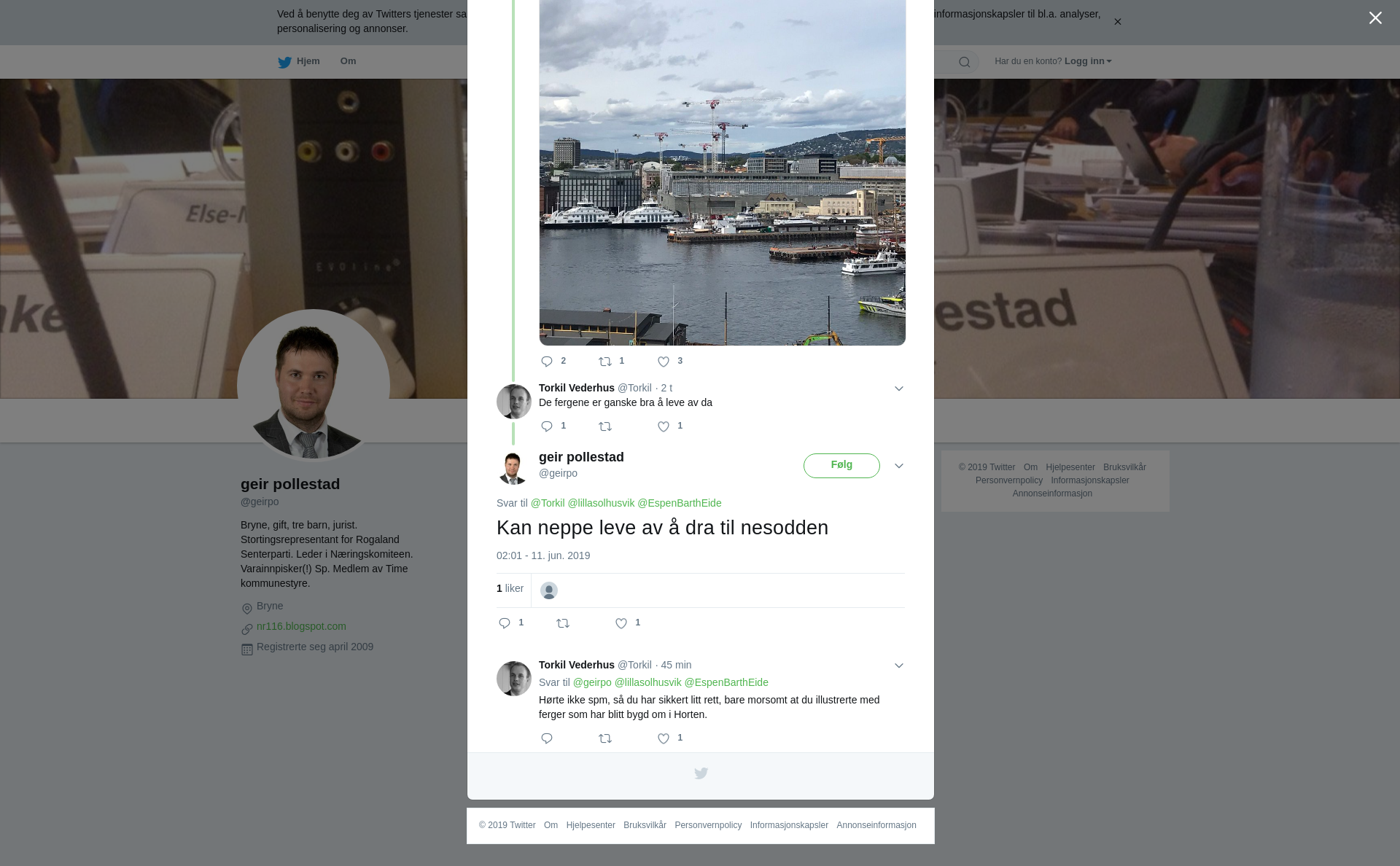Toggle like on Torkil's 45 min reply

coord(664,738)
